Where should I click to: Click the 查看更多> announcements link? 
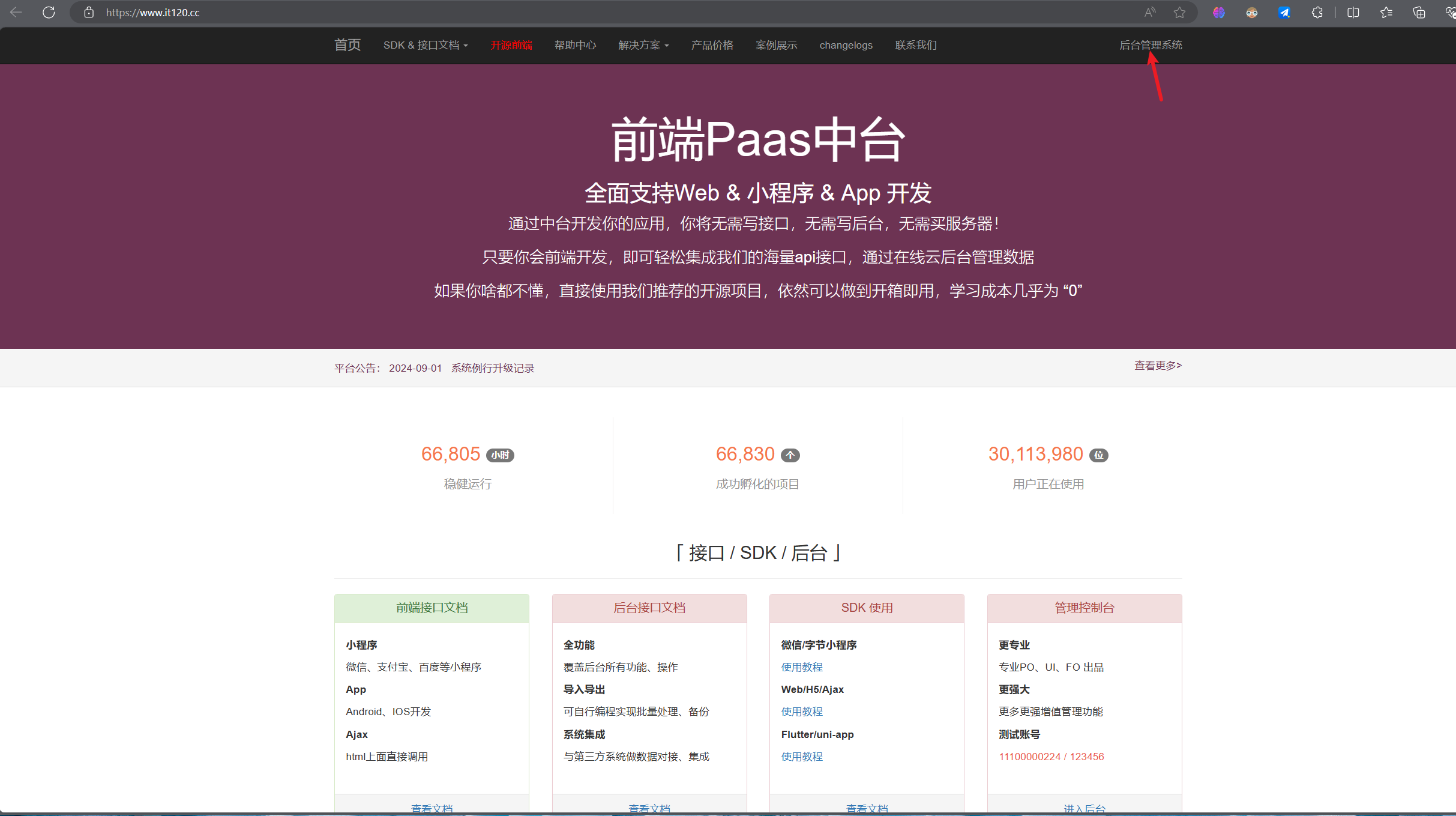coord(1157,366)
